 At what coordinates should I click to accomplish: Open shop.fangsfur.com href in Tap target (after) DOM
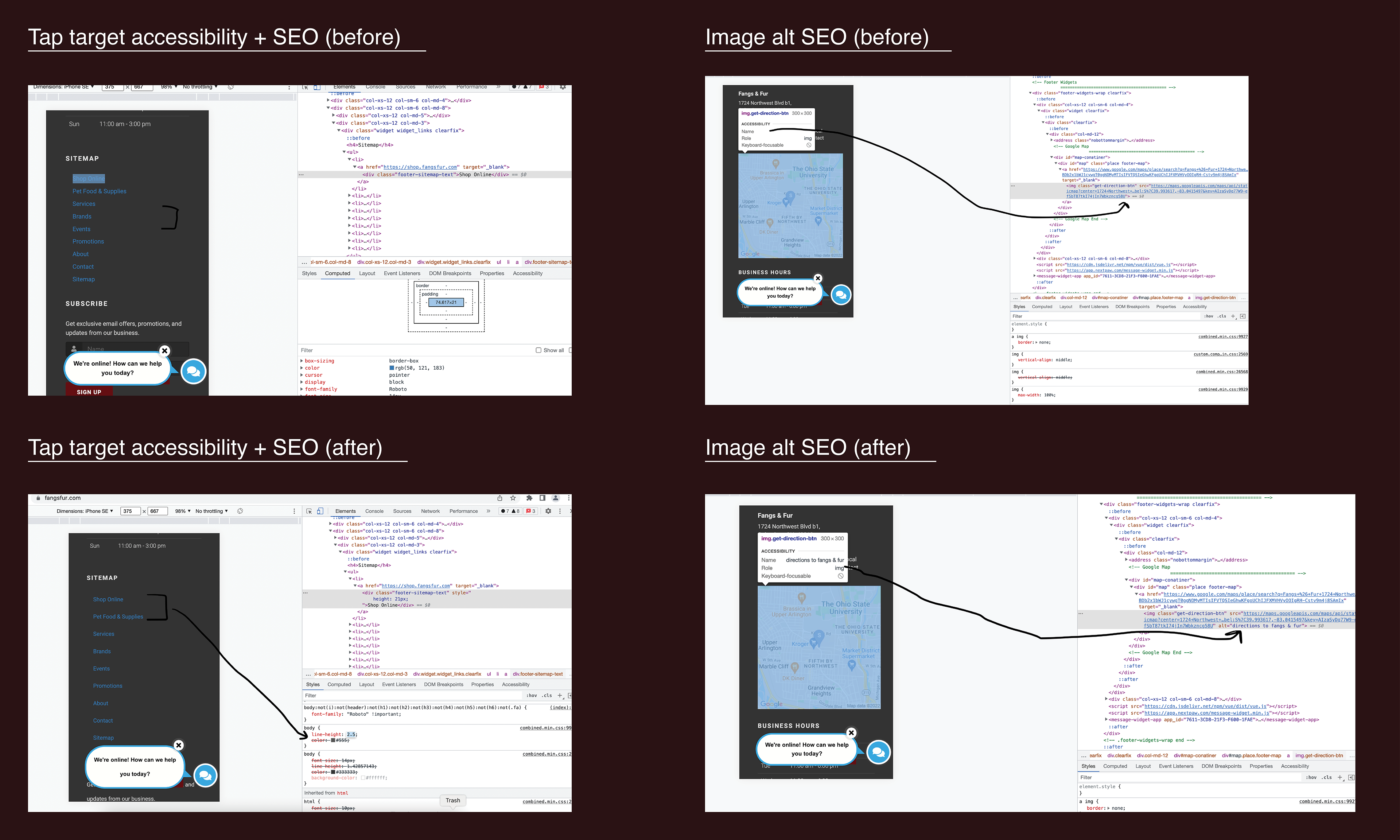(x=416, y=586)
